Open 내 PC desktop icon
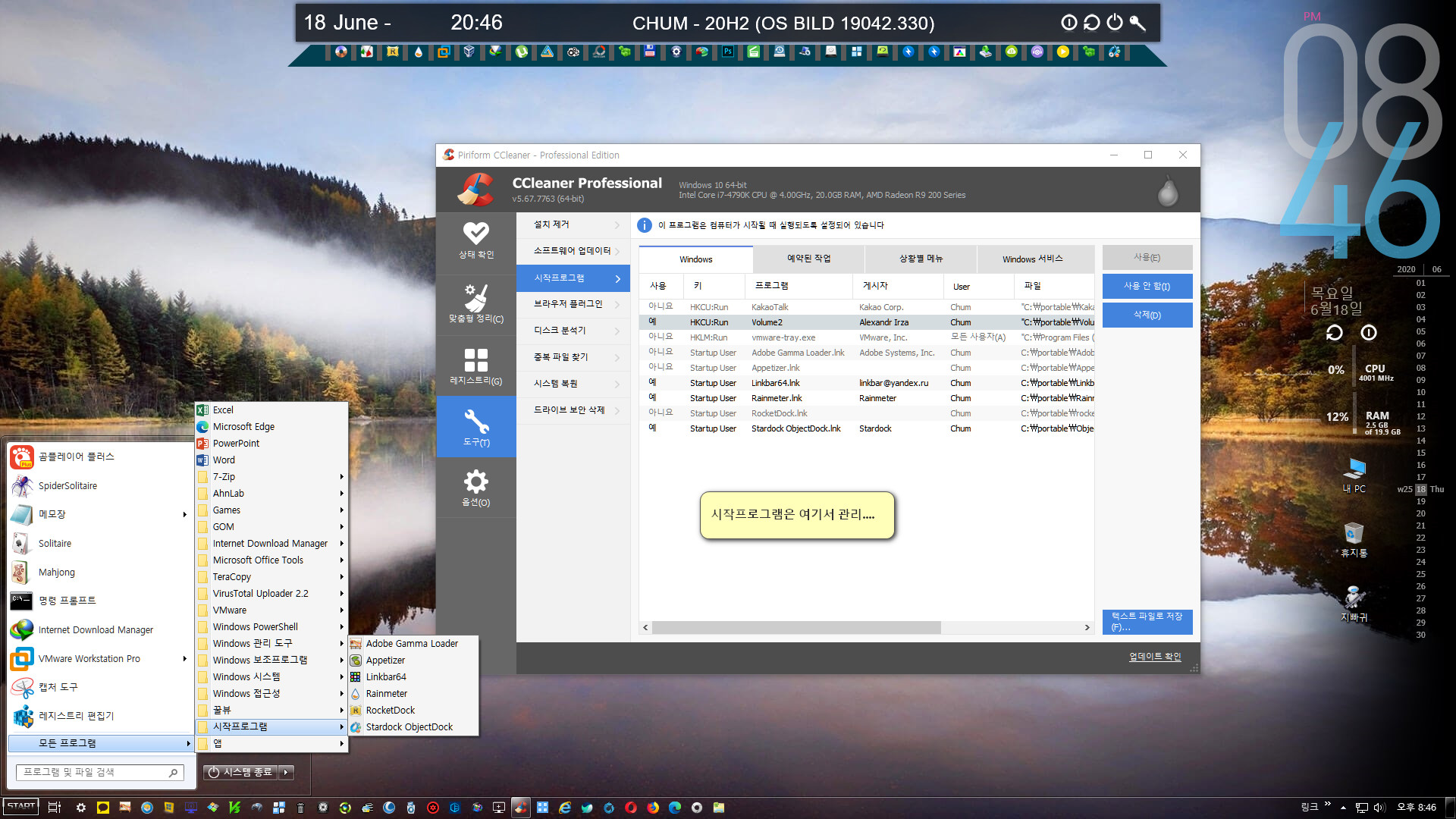1456x819 pixels. (x=1354, y=475)
